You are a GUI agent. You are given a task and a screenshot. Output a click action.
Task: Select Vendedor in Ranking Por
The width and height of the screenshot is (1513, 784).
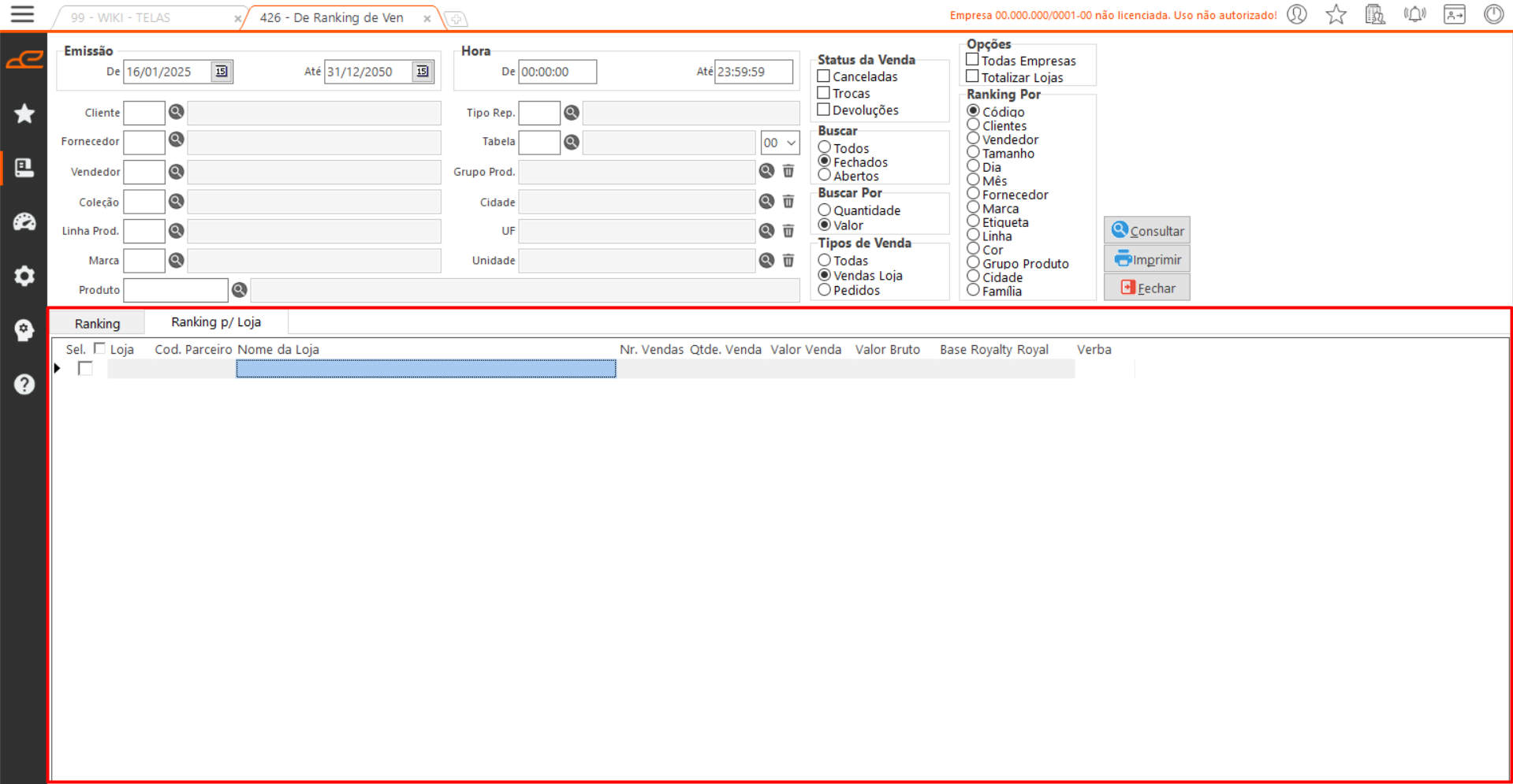click(x=974, y=139)
